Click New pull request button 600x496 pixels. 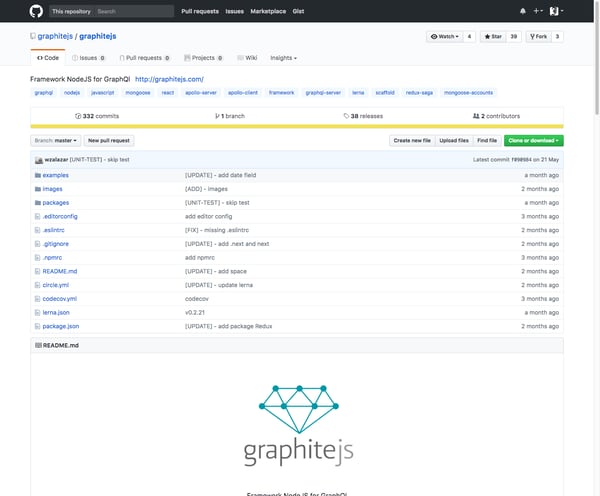(109, 140)
